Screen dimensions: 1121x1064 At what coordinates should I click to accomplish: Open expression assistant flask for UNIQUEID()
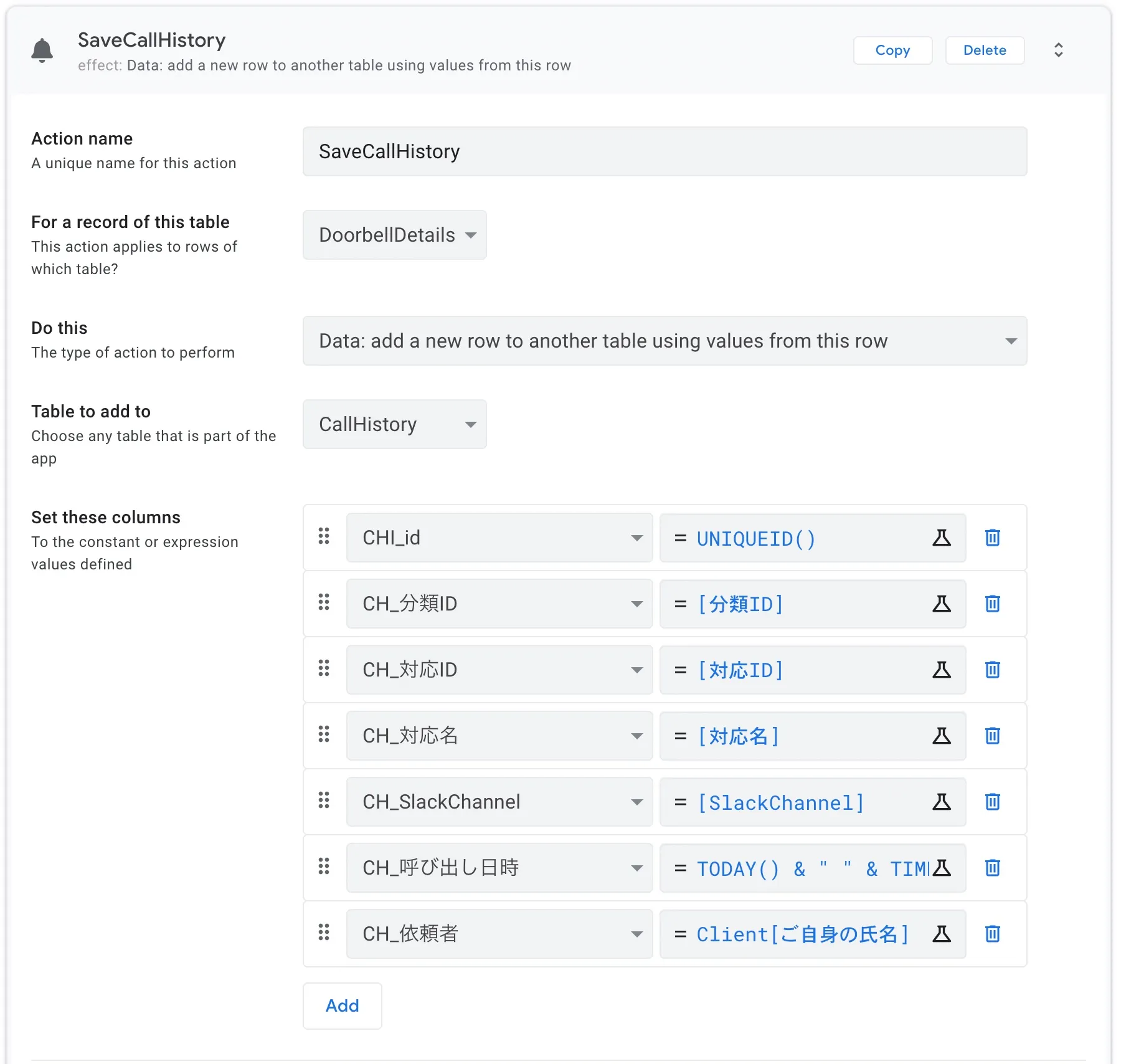coord(941,538)
